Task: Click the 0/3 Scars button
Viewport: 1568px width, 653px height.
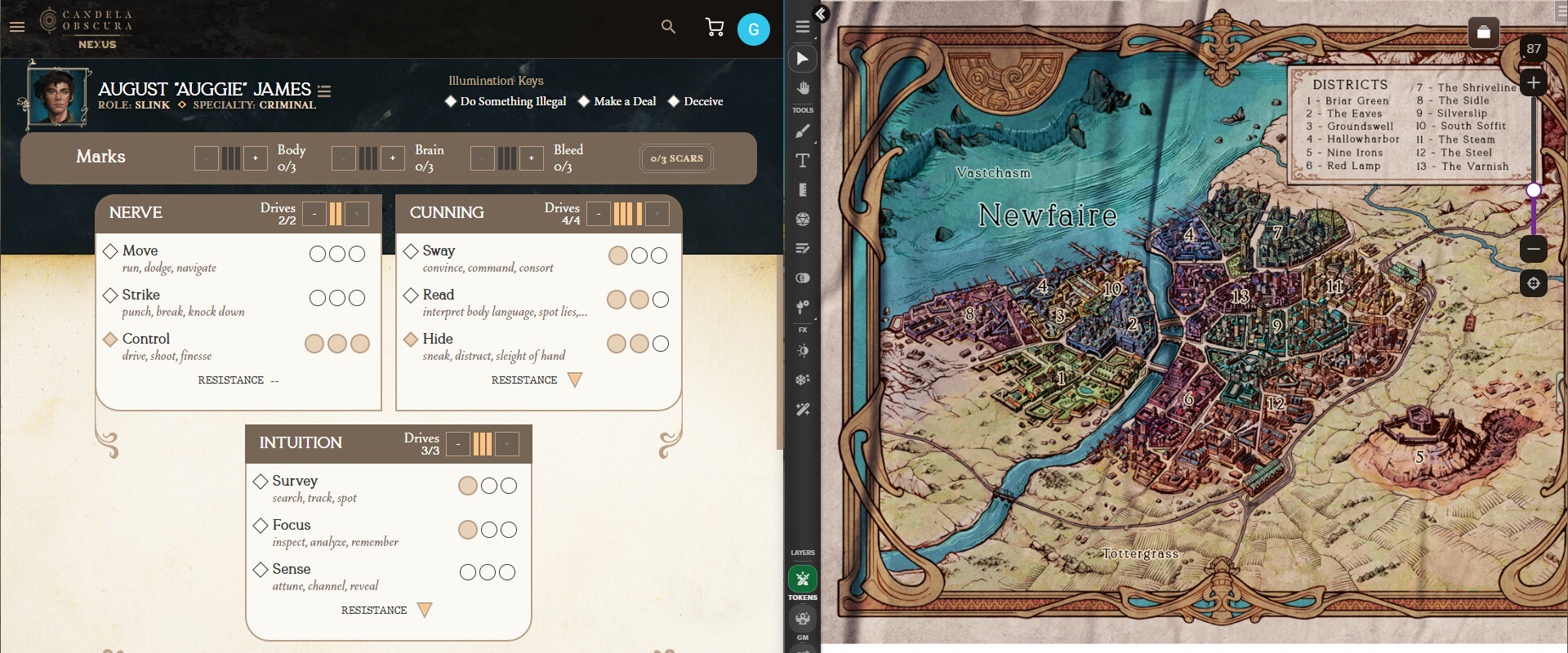Action: coord(676,158)
